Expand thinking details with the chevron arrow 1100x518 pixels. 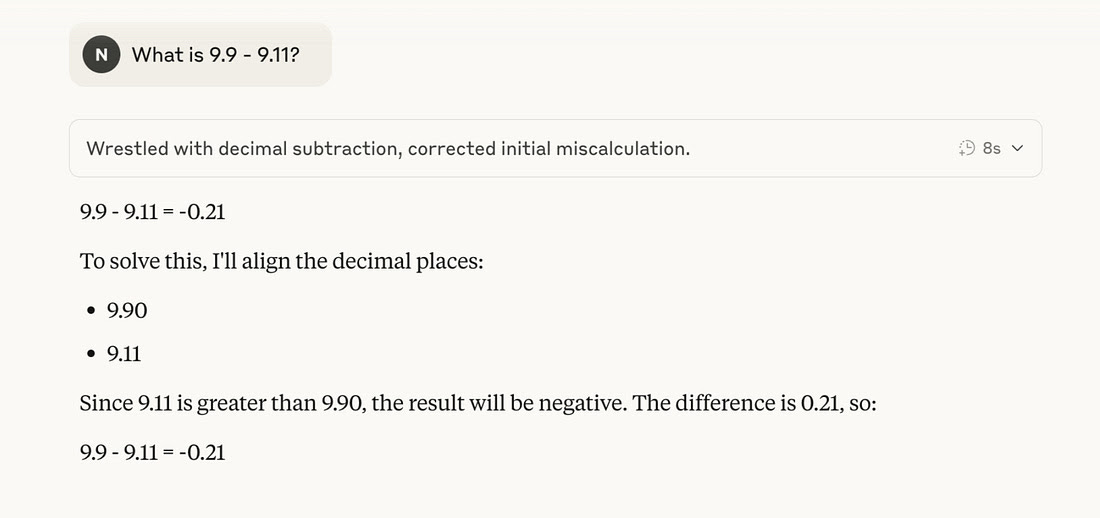[1018, 148]
